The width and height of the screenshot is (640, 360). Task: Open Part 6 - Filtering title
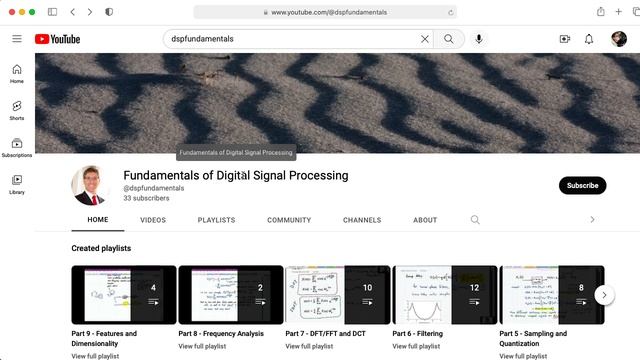(417, 333)
